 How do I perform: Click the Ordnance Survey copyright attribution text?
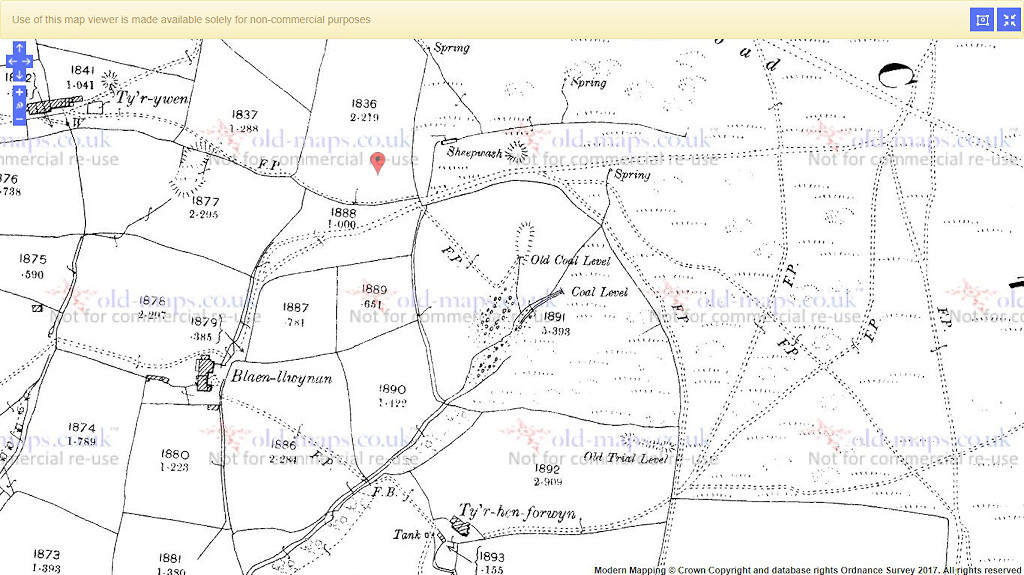pos(807,570)
